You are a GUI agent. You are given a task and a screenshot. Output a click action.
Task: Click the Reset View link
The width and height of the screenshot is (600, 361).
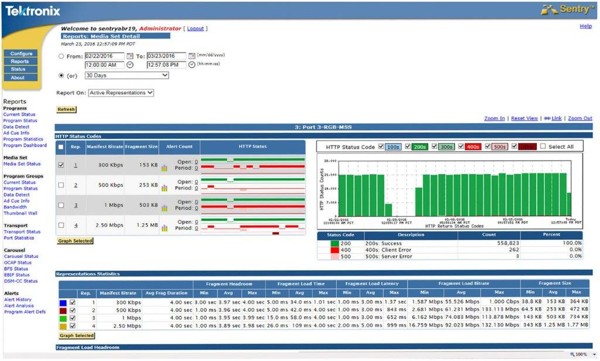524,118
